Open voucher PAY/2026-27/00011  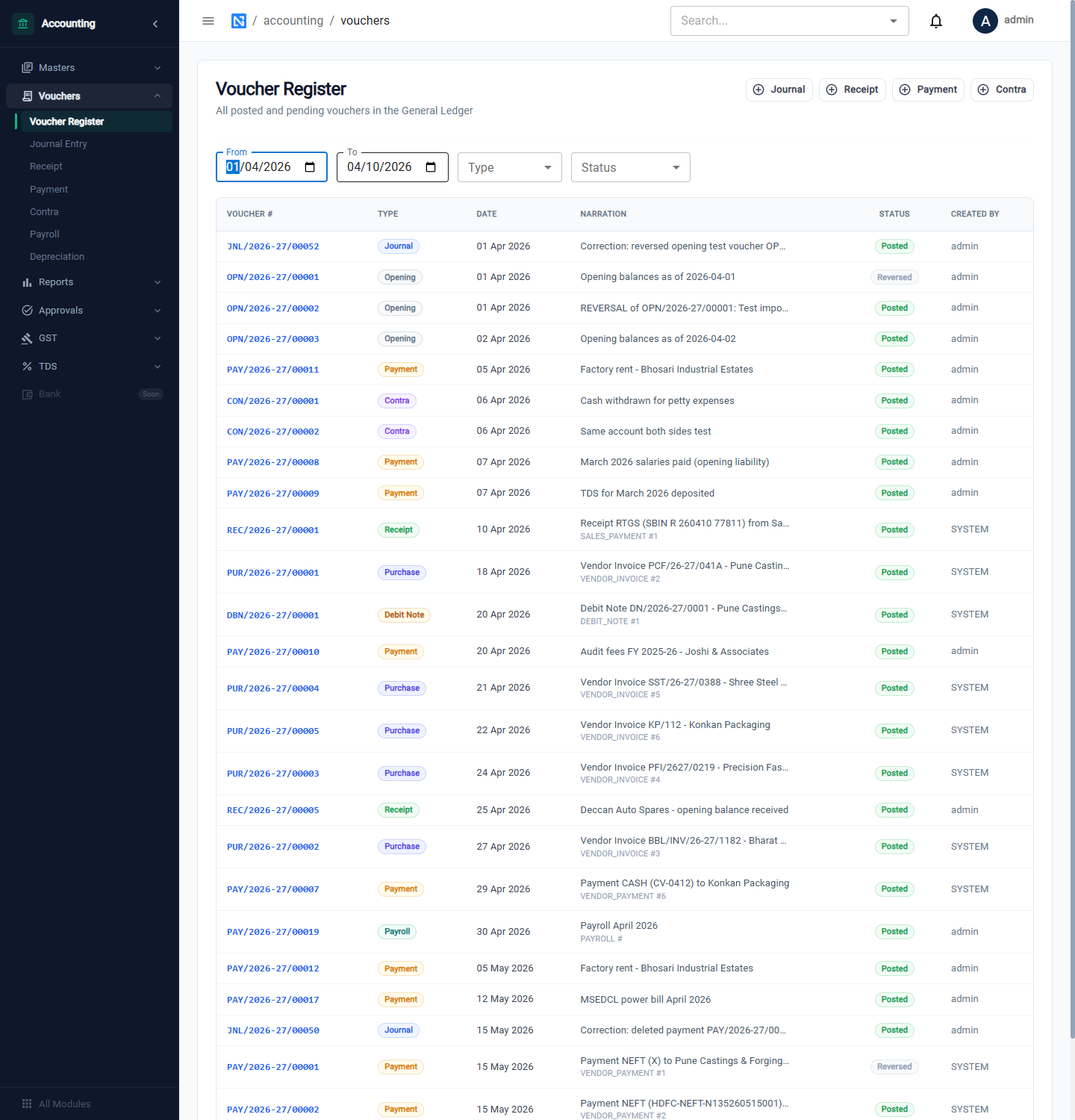point(273,370)
